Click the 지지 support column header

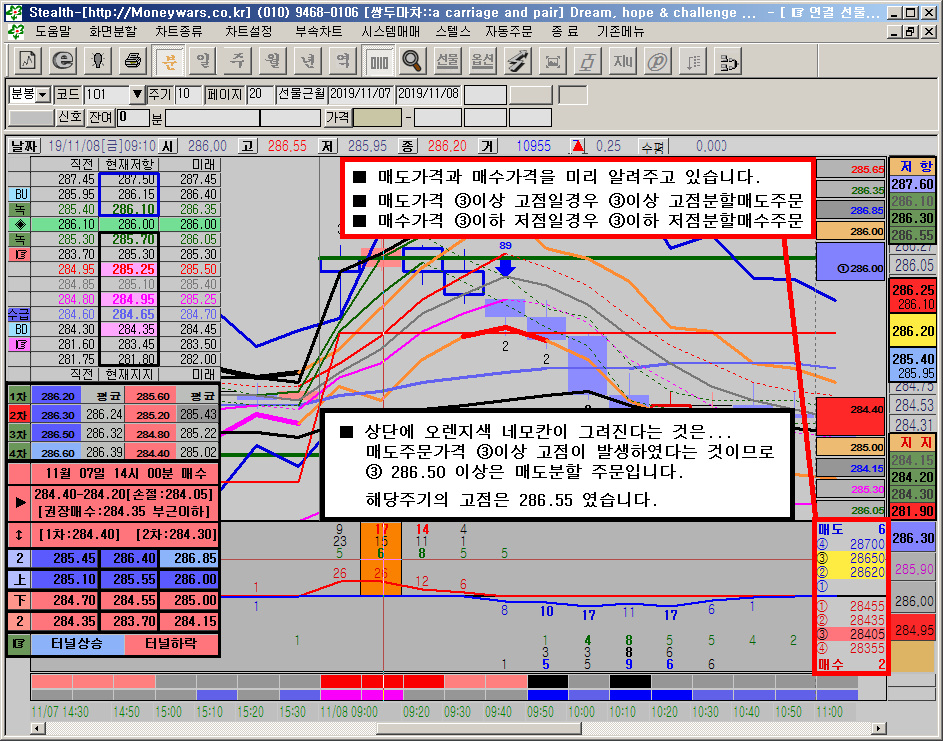pyautogui.click(x=912, y=443)
